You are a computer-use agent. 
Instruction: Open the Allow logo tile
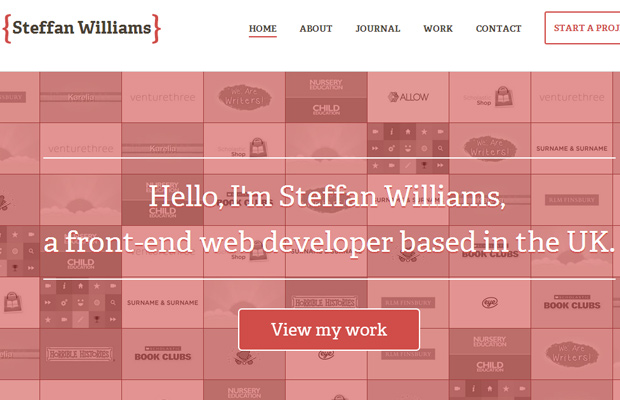[408, 97]
